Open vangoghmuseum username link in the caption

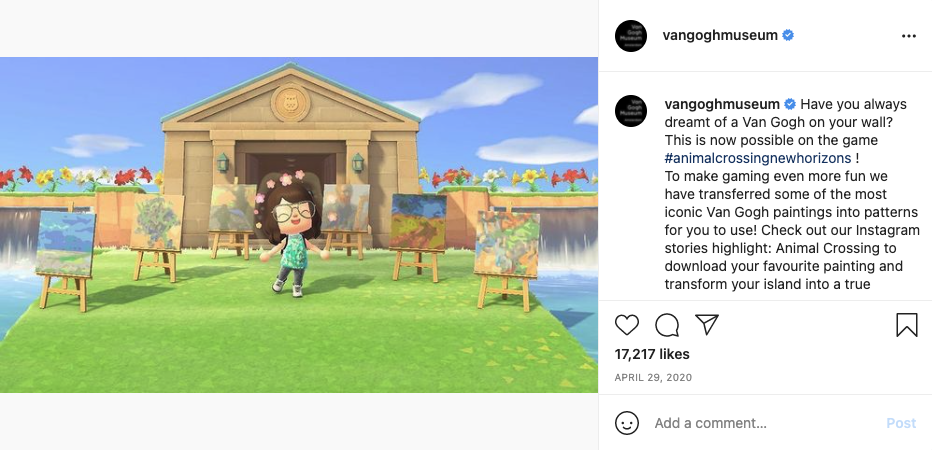723,104
